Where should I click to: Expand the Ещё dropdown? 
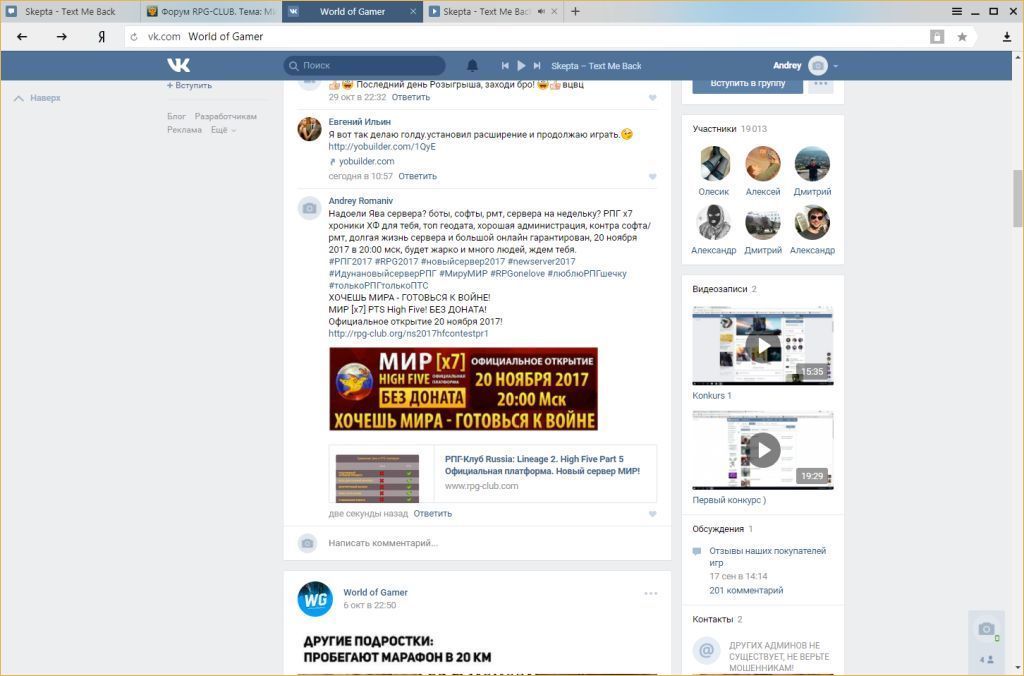223,130
